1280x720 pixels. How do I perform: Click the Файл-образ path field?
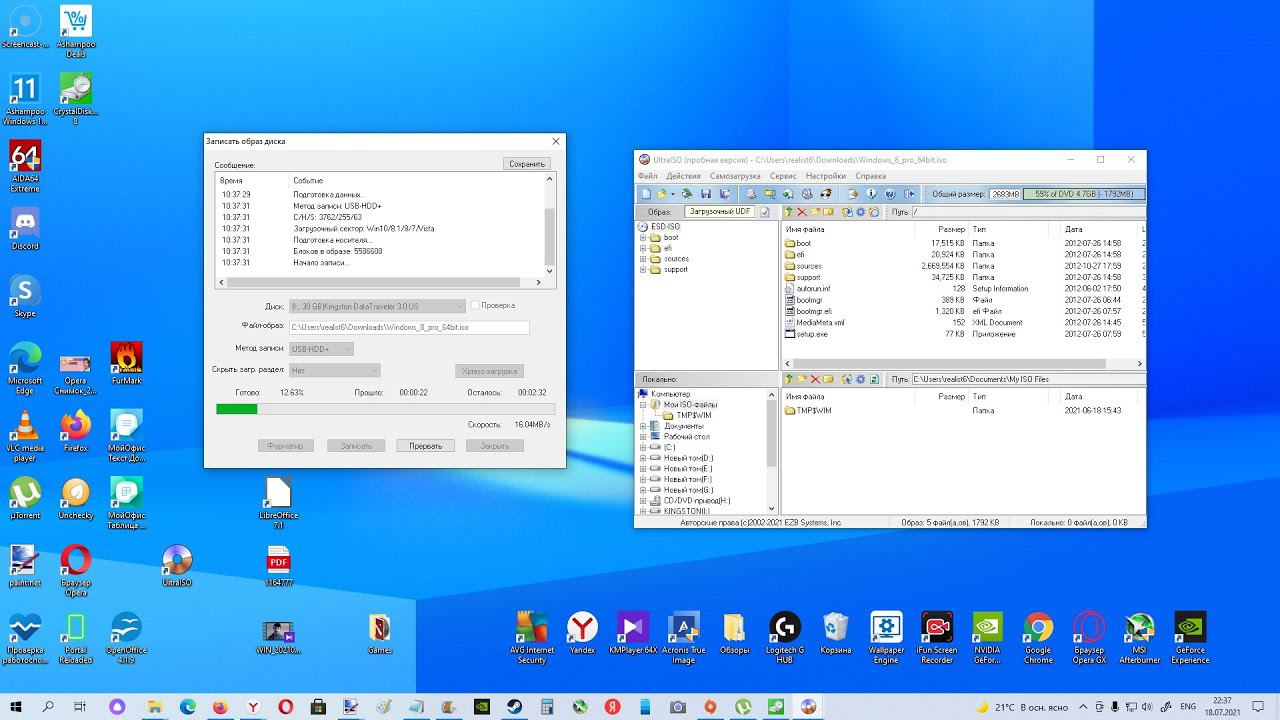click(408, 327)
